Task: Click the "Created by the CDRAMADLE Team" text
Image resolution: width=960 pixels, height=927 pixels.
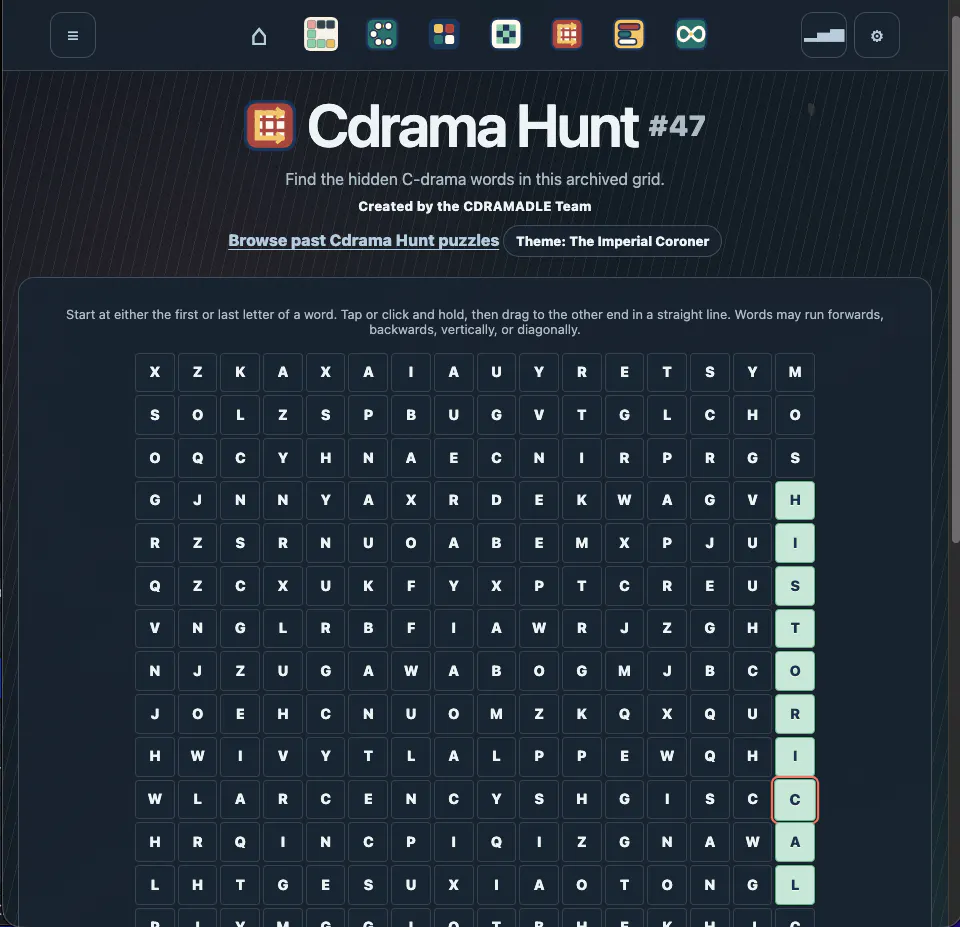Action: pos(475,206)
